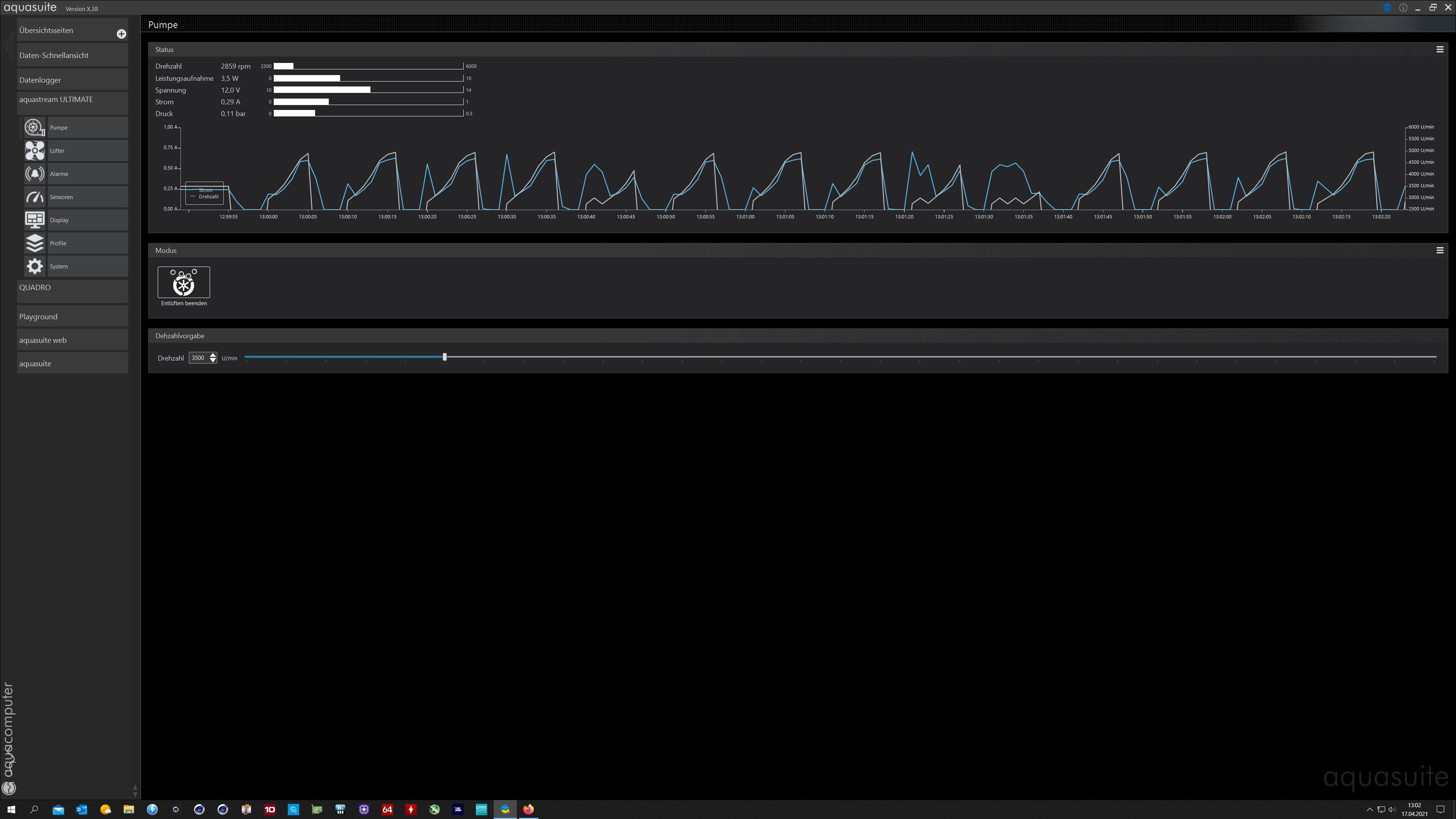The height and width of the screenshot is (819, 1456).
Task: Increase Drehzahl with the stepper up arrow
Action: coord(212,355)
